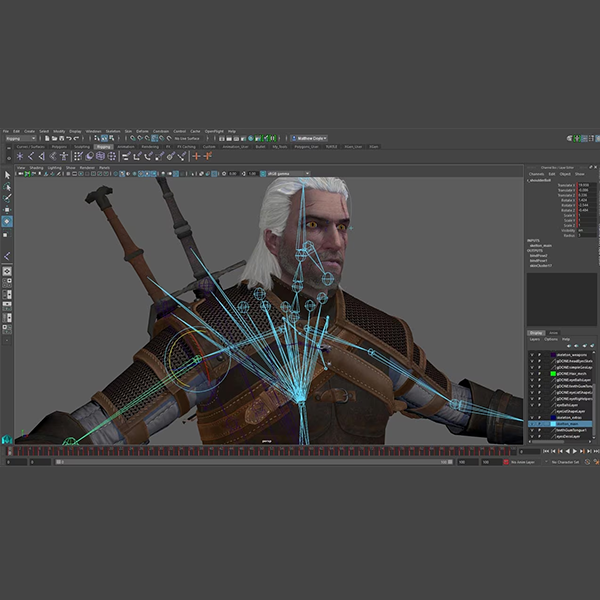Image resolution: width=600 pixels, height=600 pixels.
Task: Toggle playback P flag for eyesDecoLayer
Action: 539,436
